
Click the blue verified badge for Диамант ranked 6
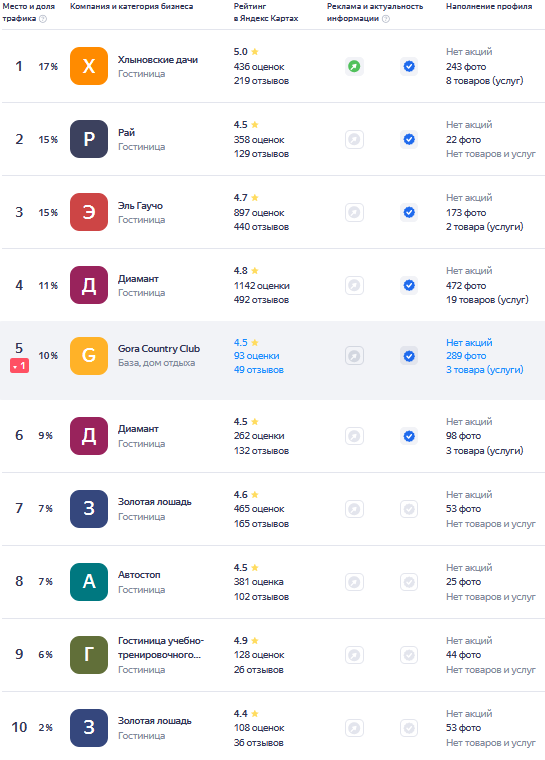coord(409,436)
